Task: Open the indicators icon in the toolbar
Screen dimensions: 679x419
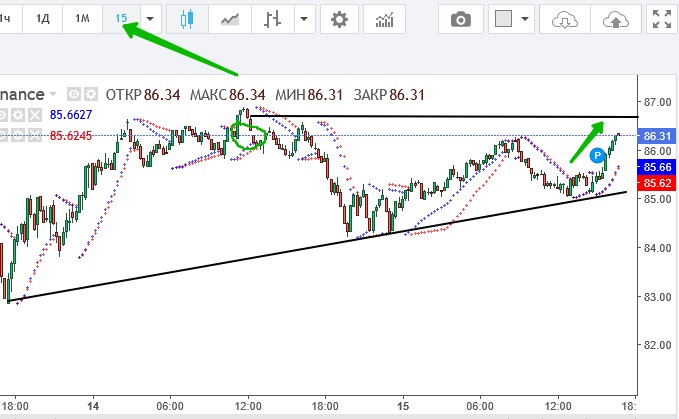Action: tap(384, 19)
